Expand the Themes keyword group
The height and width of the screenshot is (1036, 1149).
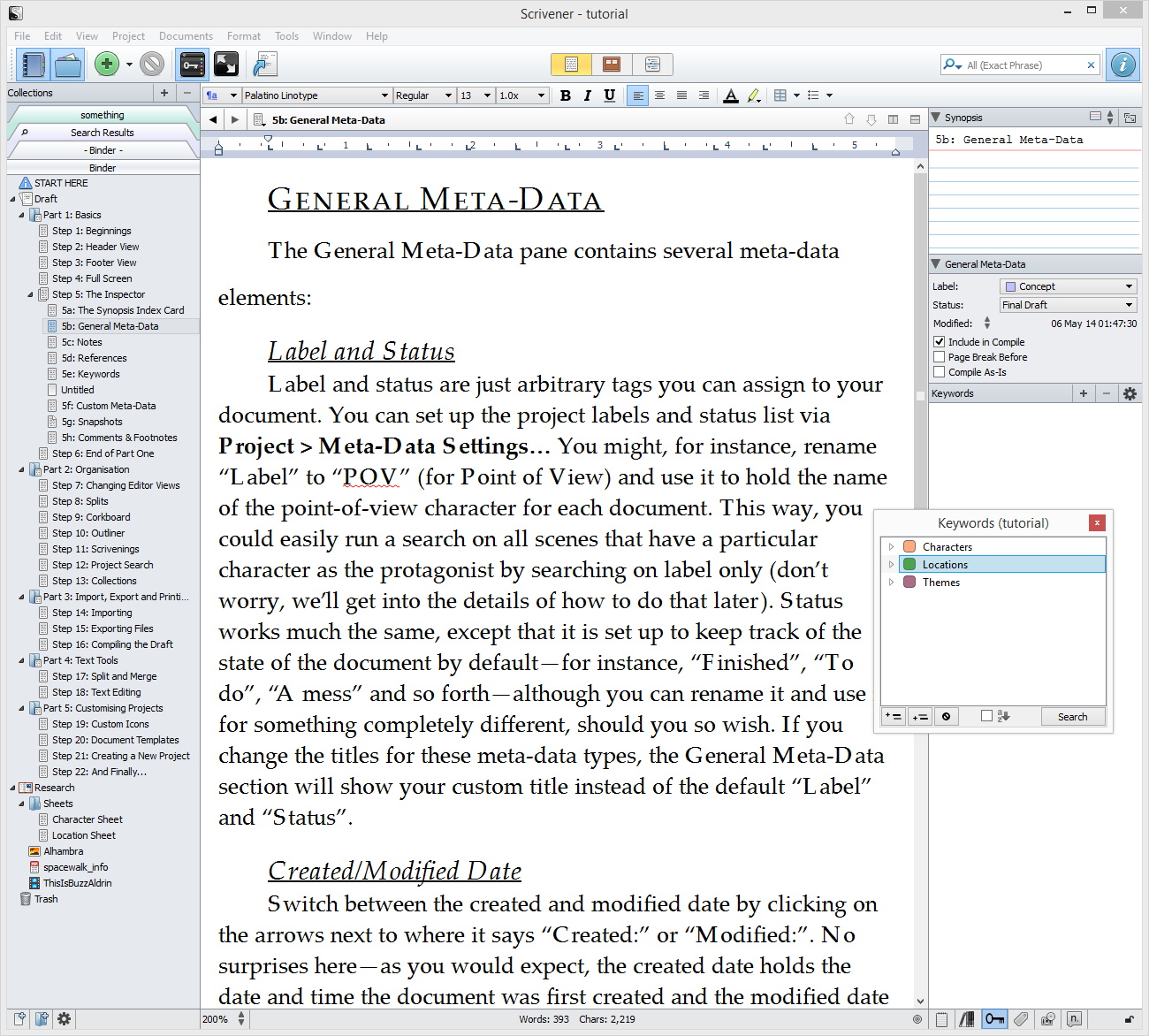pyautogui.click(x=891, y=583)
